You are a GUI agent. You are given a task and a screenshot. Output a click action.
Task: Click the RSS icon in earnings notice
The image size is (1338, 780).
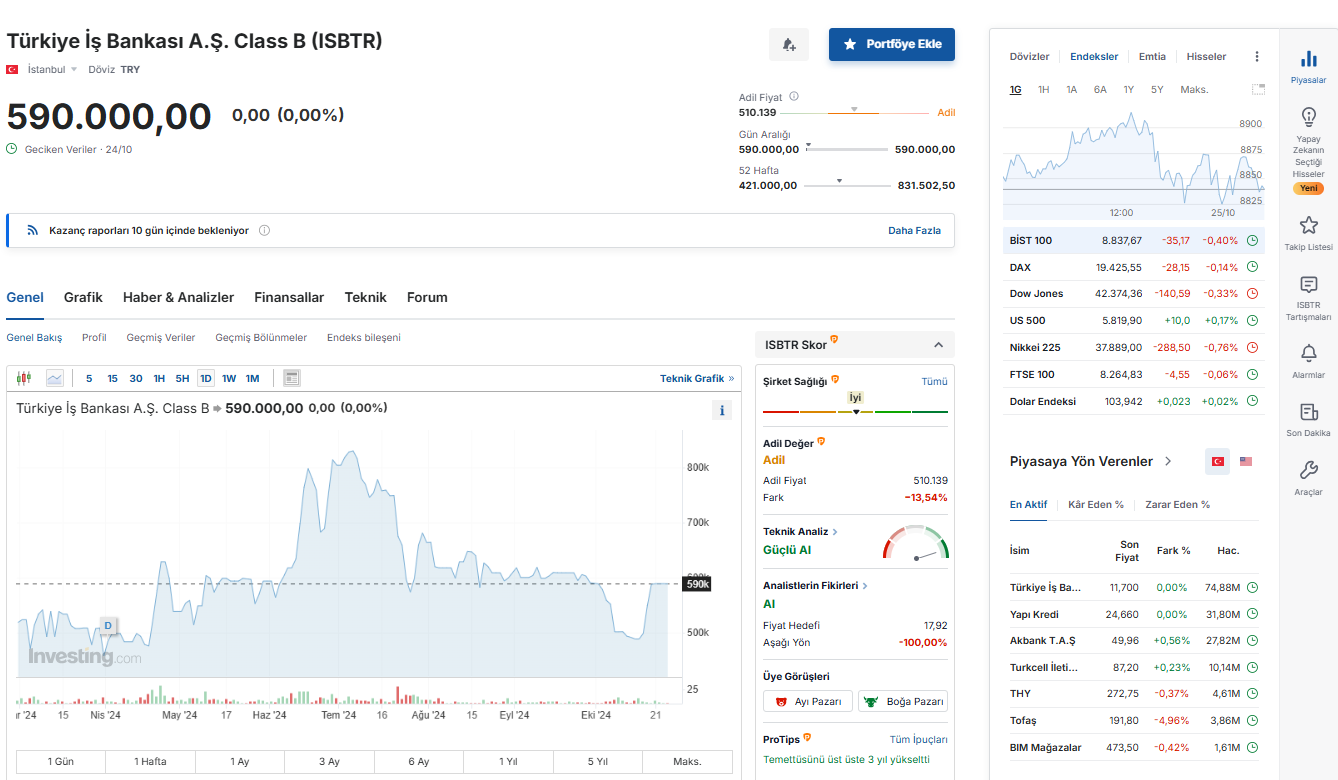coord(32,230)
